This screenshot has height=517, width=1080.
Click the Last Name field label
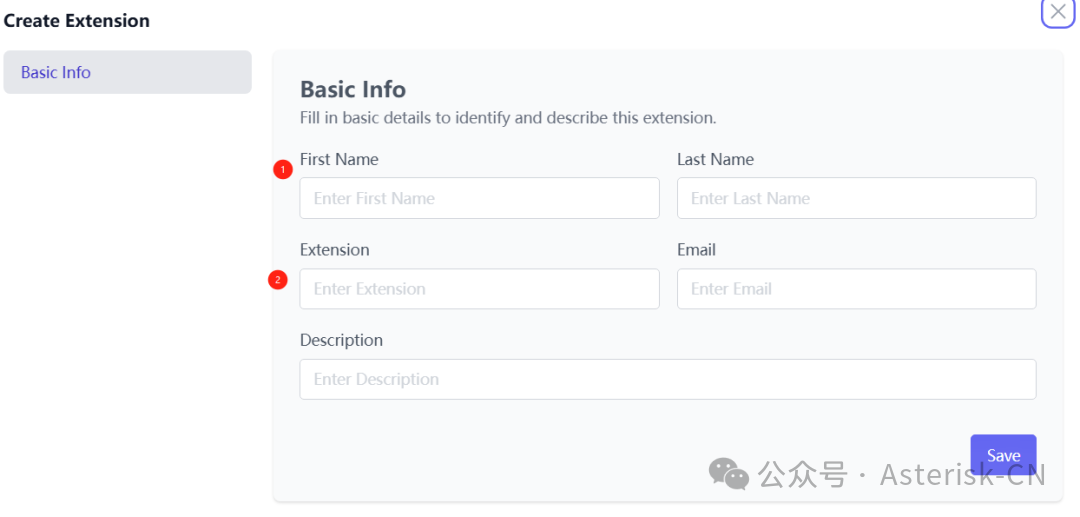pos(715,159)
